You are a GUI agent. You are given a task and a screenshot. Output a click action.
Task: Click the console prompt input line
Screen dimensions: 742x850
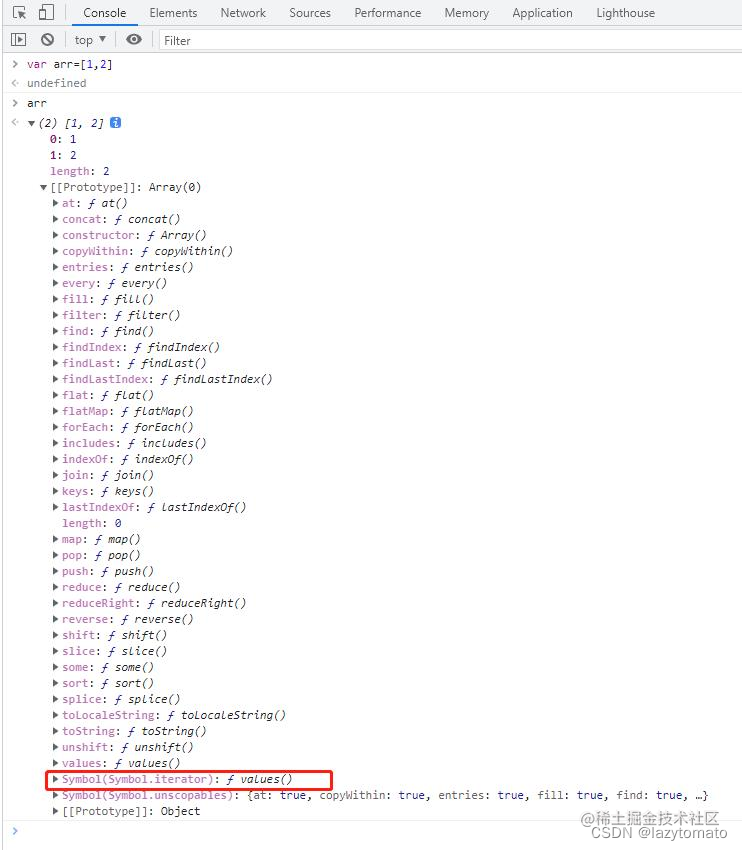374,831
